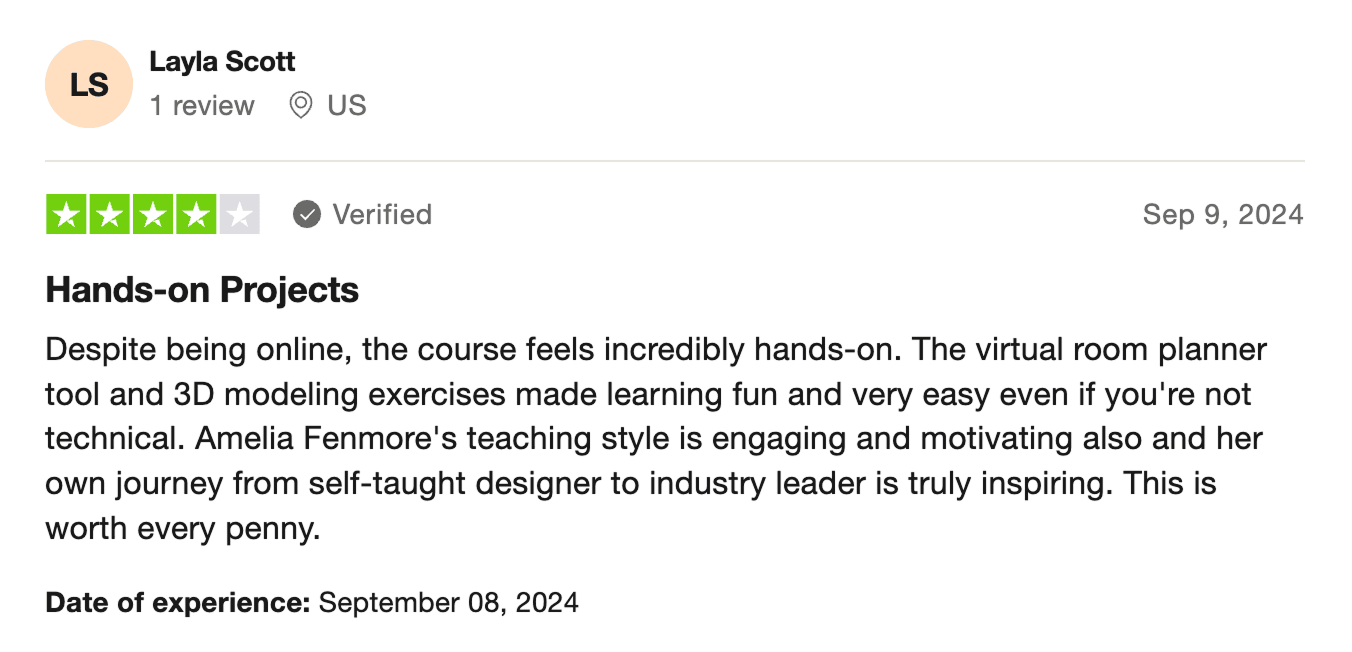Click the location pin icon

[300, 106]
